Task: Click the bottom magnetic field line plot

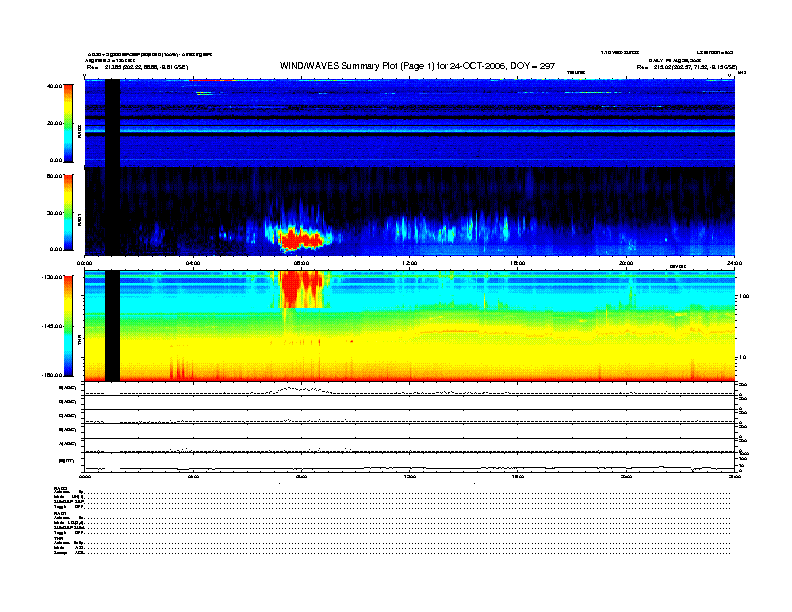Action: [409, 463]
